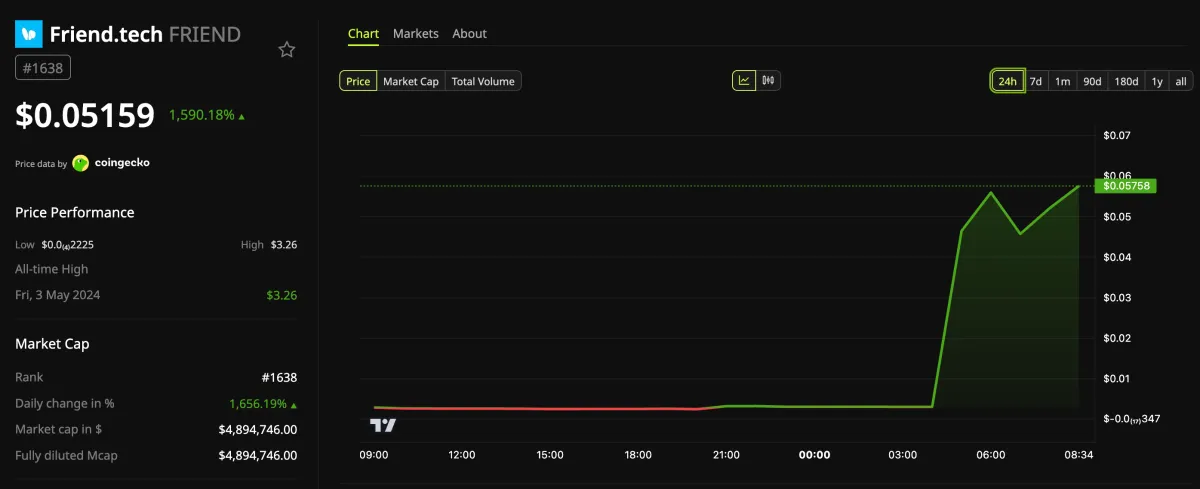Select the 24h time range
The image size is (1200, 489).
coord(1007,81)
